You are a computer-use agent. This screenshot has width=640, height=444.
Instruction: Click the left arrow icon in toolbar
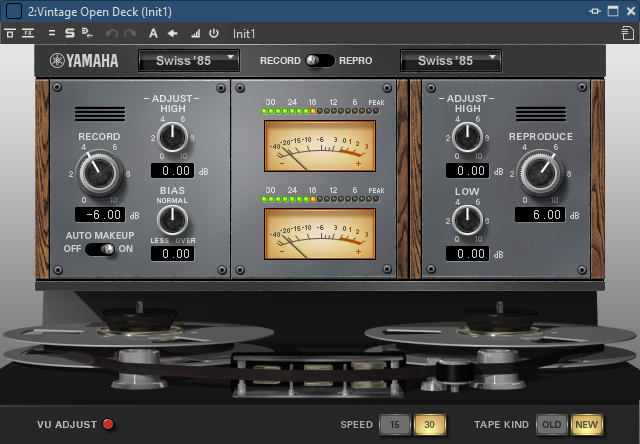173,33
